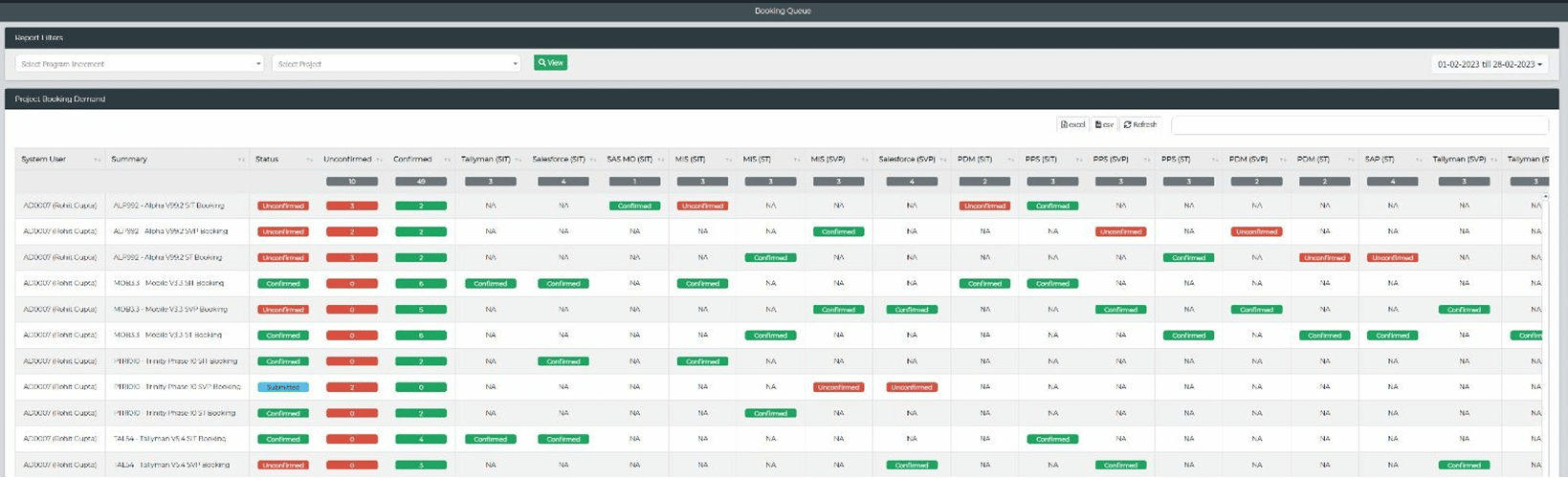Click Tallyman (SIT) Confirmed badge in MOB3.3 SIT row
This screenshot has width=1568, height=478.
491,283
